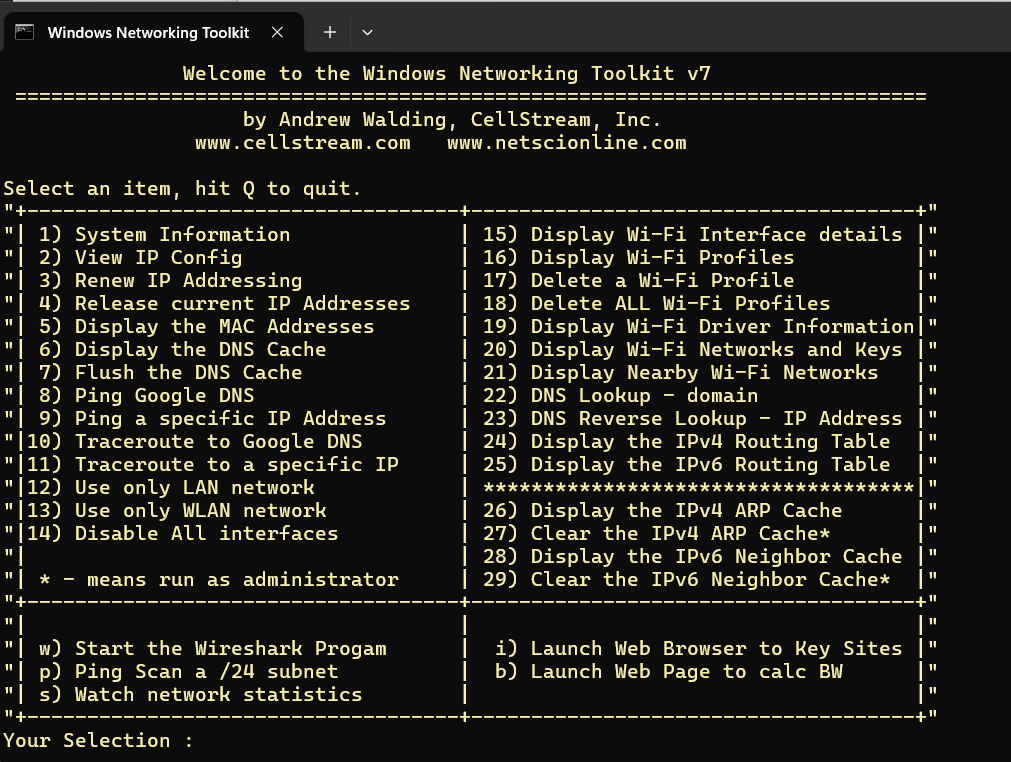Expand the terminal profile dropdown arrow
The width and height of the screenshot is (1011, 762).
pyautogui.click(x=367, y=32)
